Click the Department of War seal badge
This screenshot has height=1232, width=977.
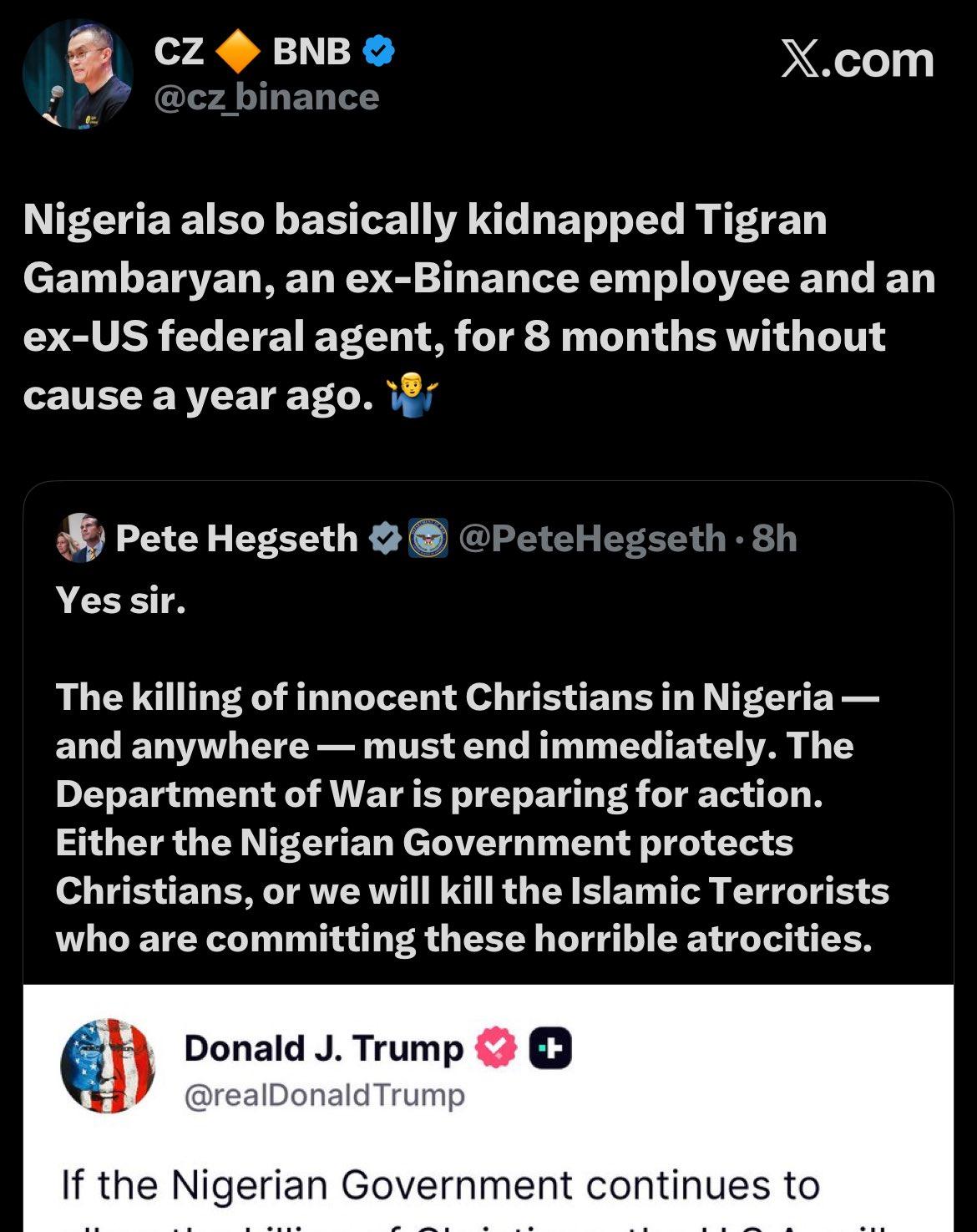(428, 539)
